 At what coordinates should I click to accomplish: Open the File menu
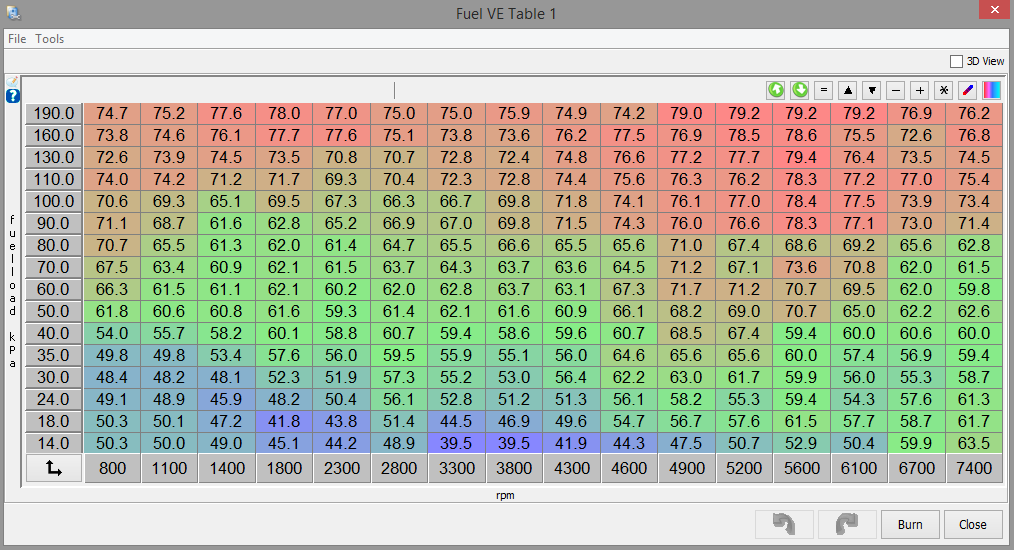pyautogui.click(x=17, y=39)
